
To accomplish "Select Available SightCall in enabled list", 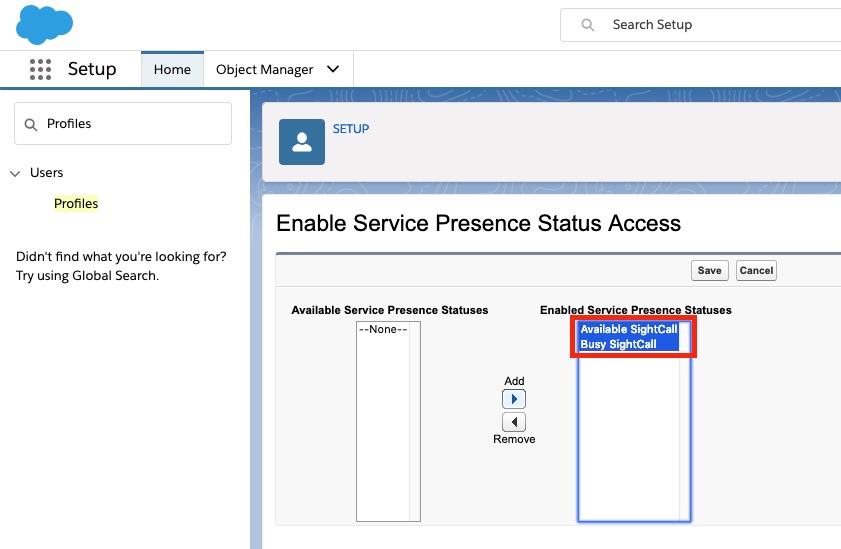I will [629, 329].
